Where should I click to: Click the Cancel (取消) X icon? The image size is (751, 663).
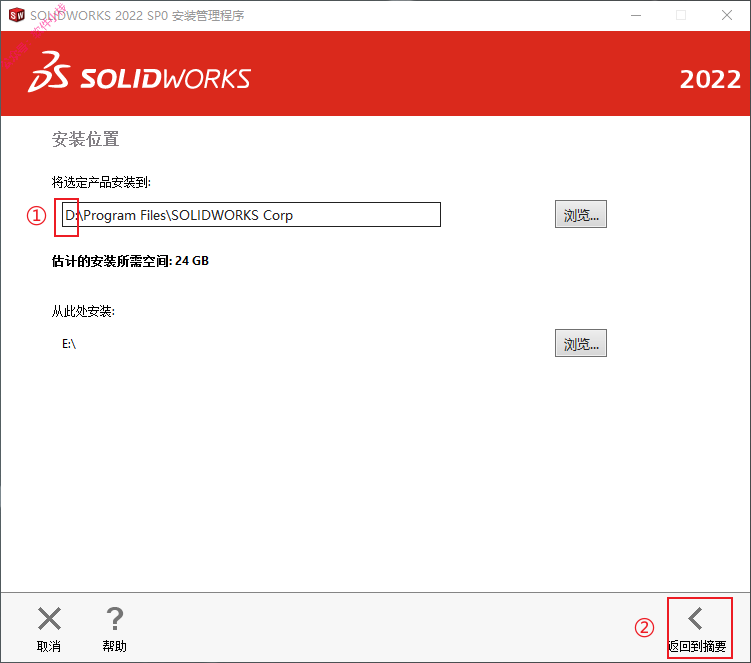(49, 619)
